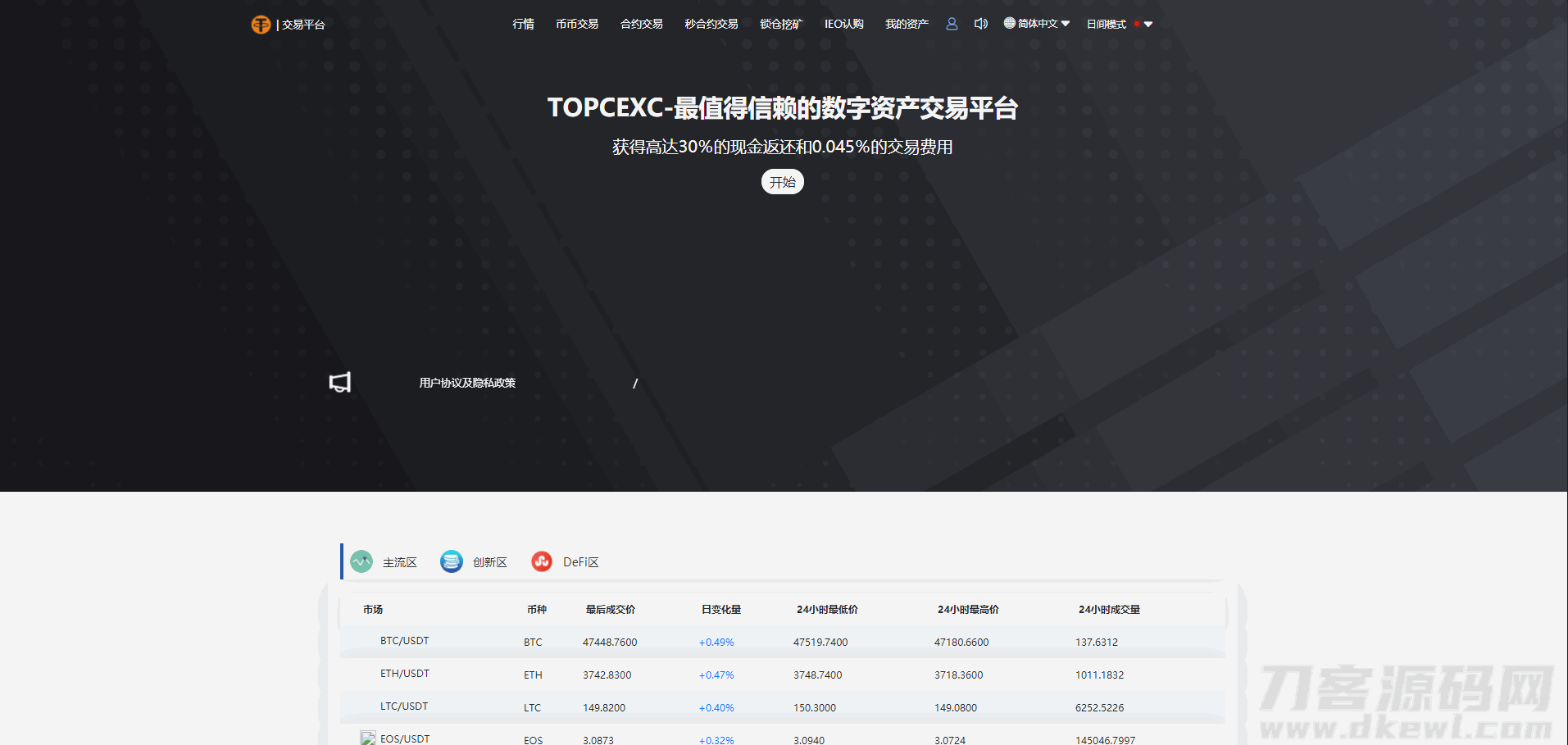Click the blue 创新区 coin stack icon
The height and width of the screenshot is (745, 1568).
[452, 561]
